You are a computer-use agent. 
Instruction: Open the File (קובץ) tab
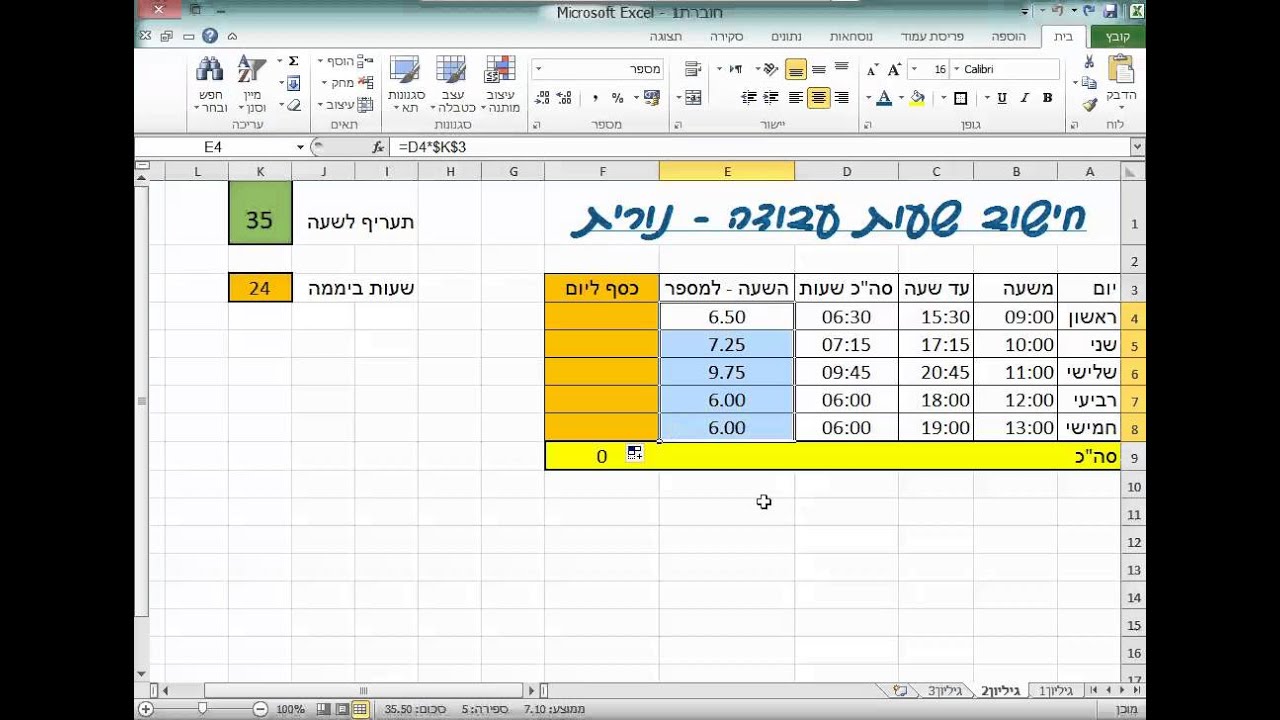click(1119, 36)
